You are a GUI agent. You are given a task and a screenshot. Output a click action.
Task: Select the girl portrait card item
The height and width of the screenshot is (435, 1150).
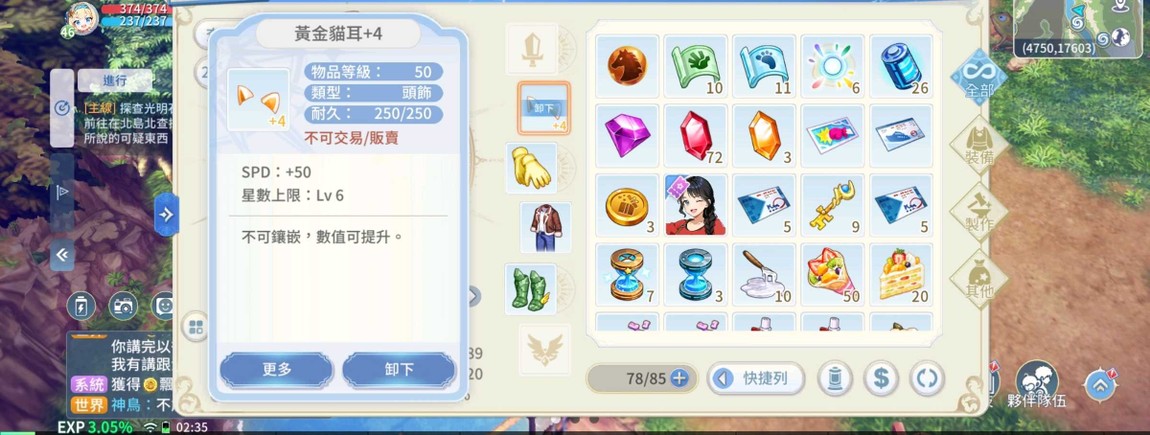coord(695,205)
